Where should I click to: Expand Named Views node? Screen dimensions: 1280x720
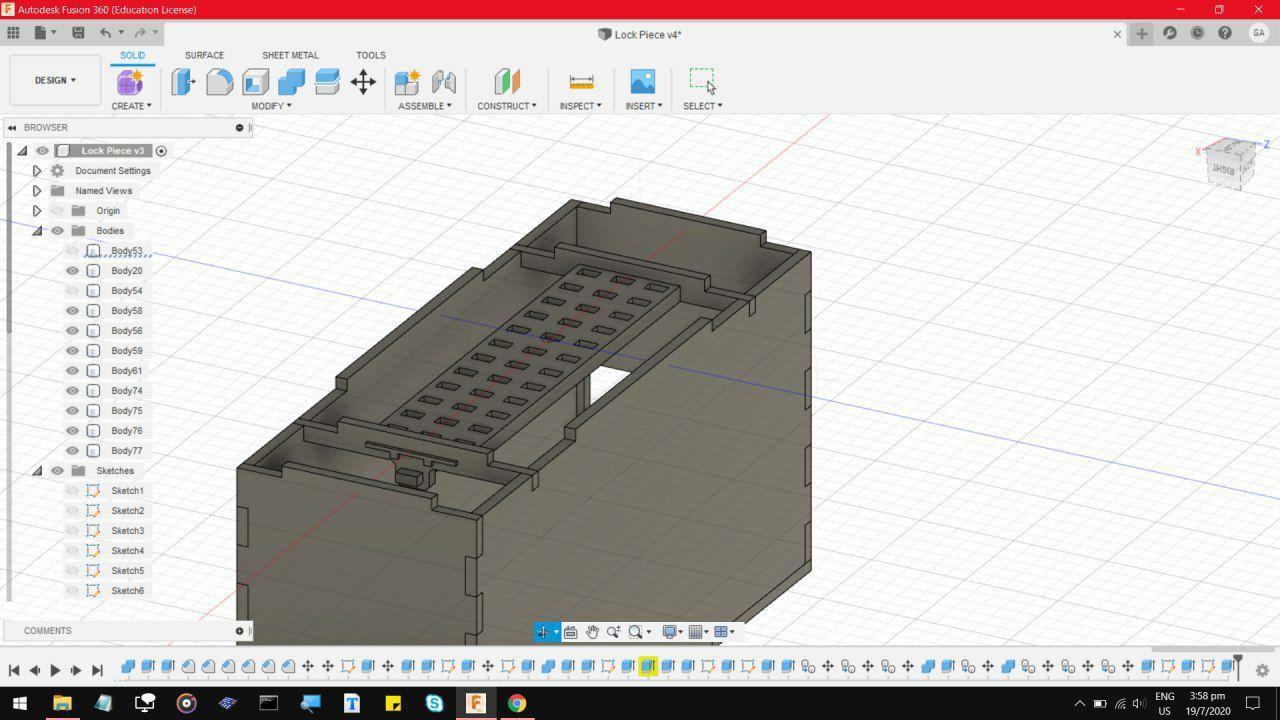click(37, 191)
